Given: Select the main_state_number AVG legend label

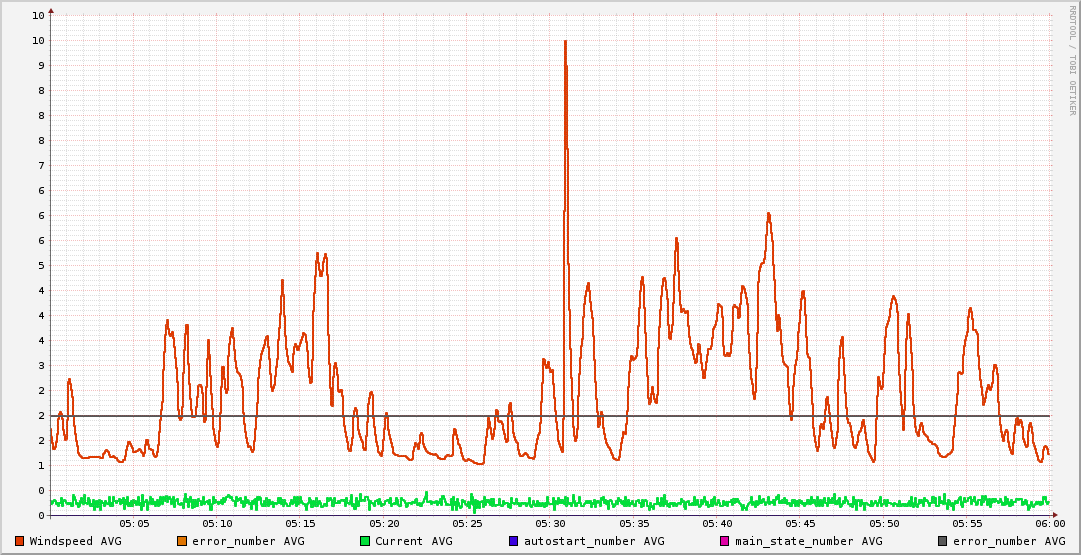Looking at the screenshot, I should pos(808,541).
